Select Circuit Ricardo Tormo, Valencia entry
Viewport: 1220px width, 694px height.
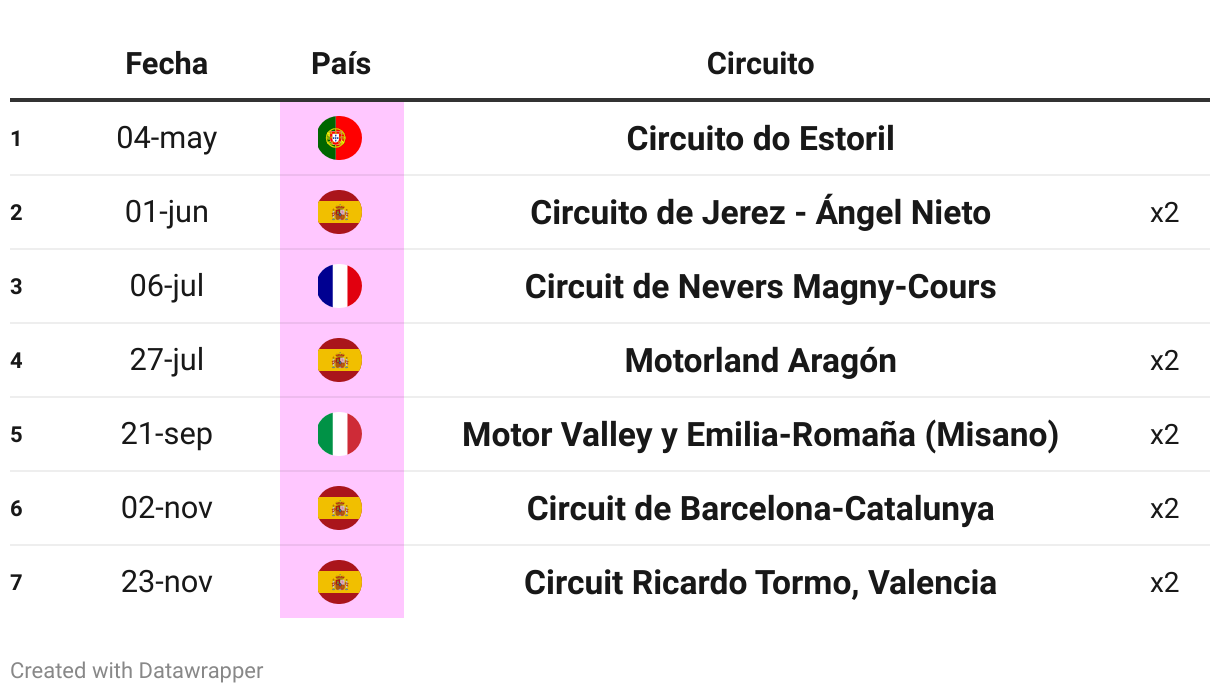(x=760, y=582)
